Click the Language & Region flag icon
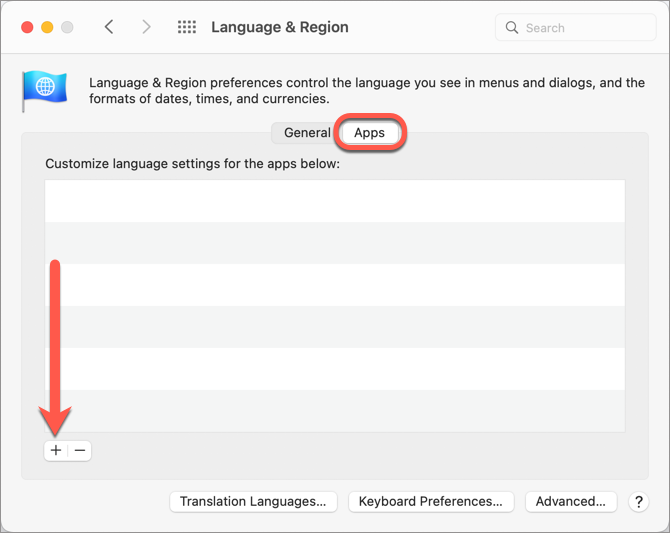 pyautogui.click(x=44, y=91)
